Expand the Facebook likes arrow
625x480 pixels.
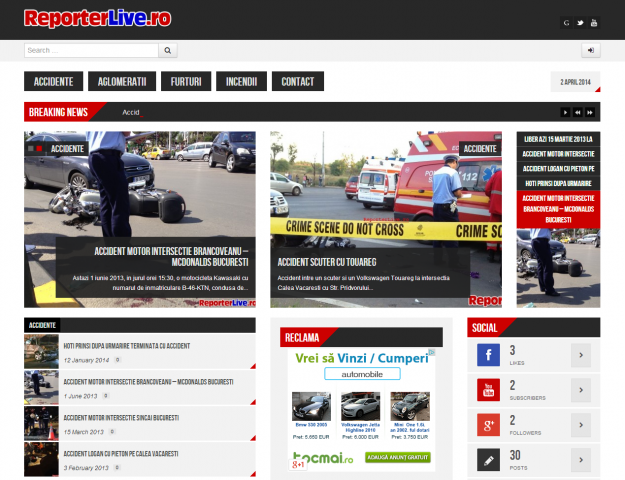click(x=581, y=356)
